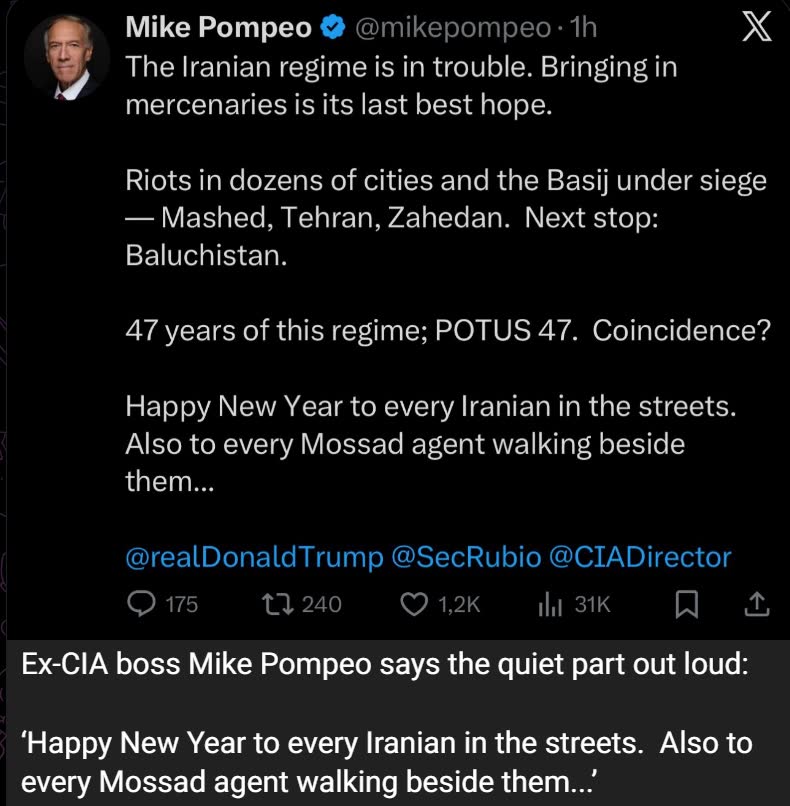Click the reply comment icon
Screen dimensions: 790x806
point(143,604)
